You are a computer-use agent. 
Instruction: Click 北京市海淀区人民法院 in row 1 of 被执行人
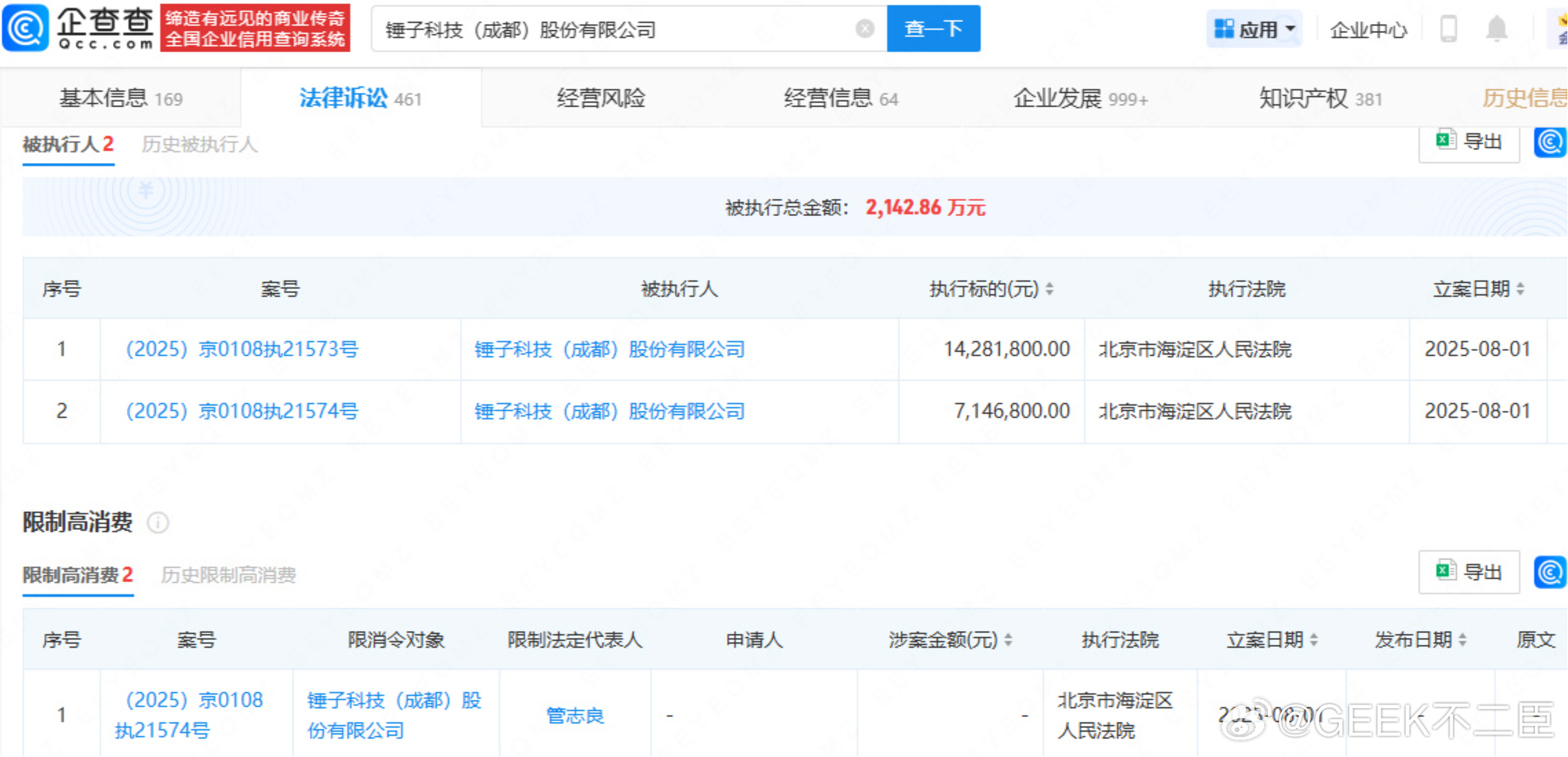click(x=1195, y=350)
